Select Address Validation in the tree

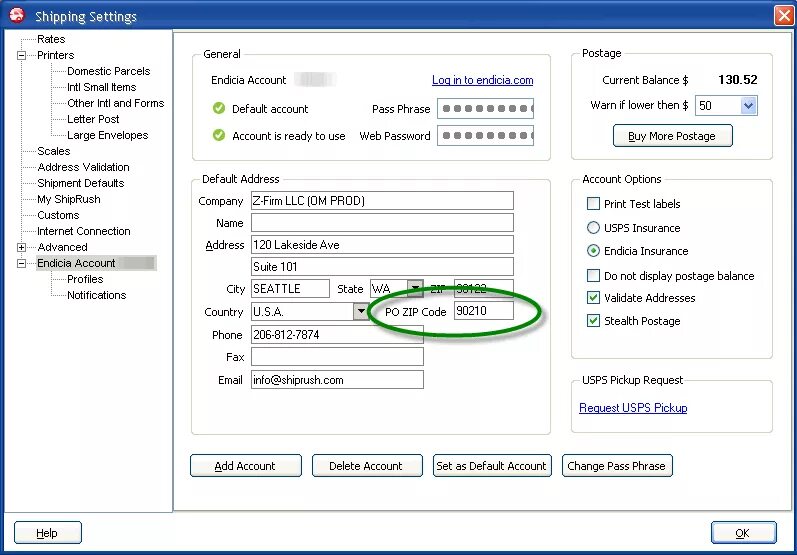click(x=83, y=167)
